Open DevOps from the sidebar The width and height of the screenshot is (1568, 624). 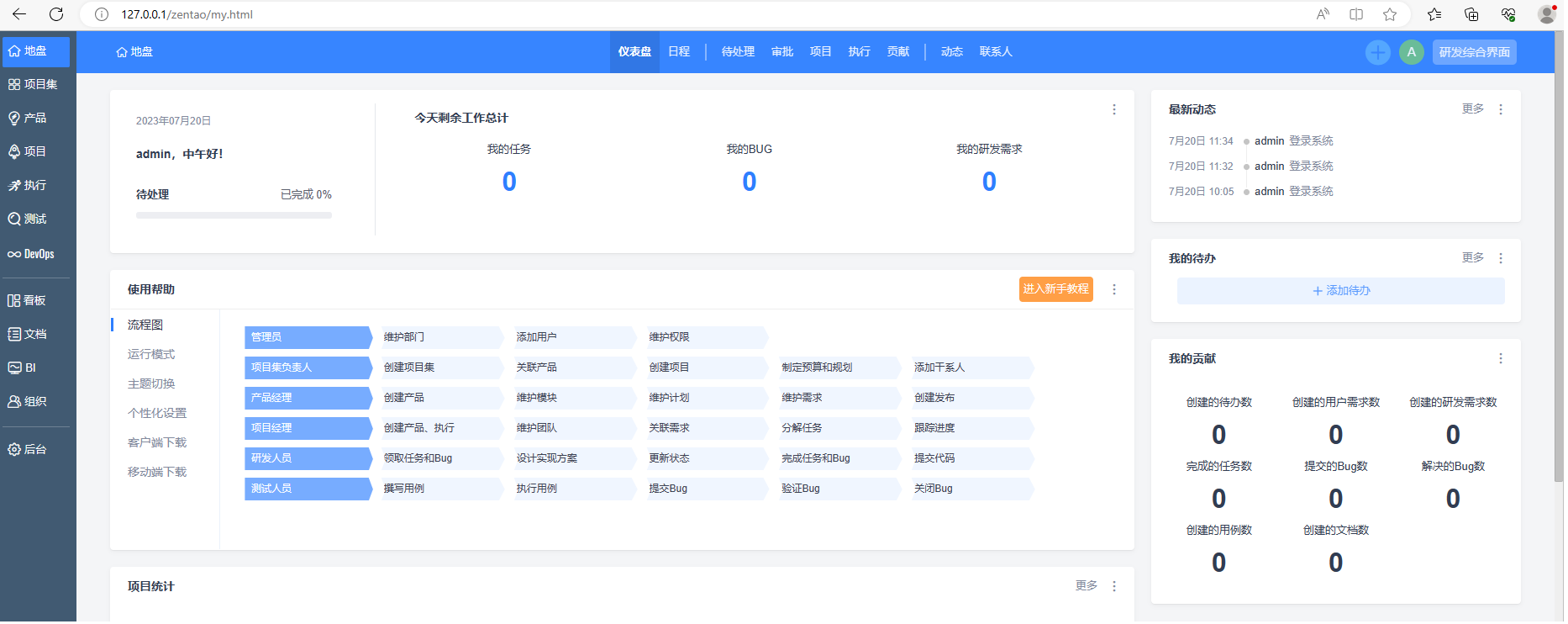point(34,254)
